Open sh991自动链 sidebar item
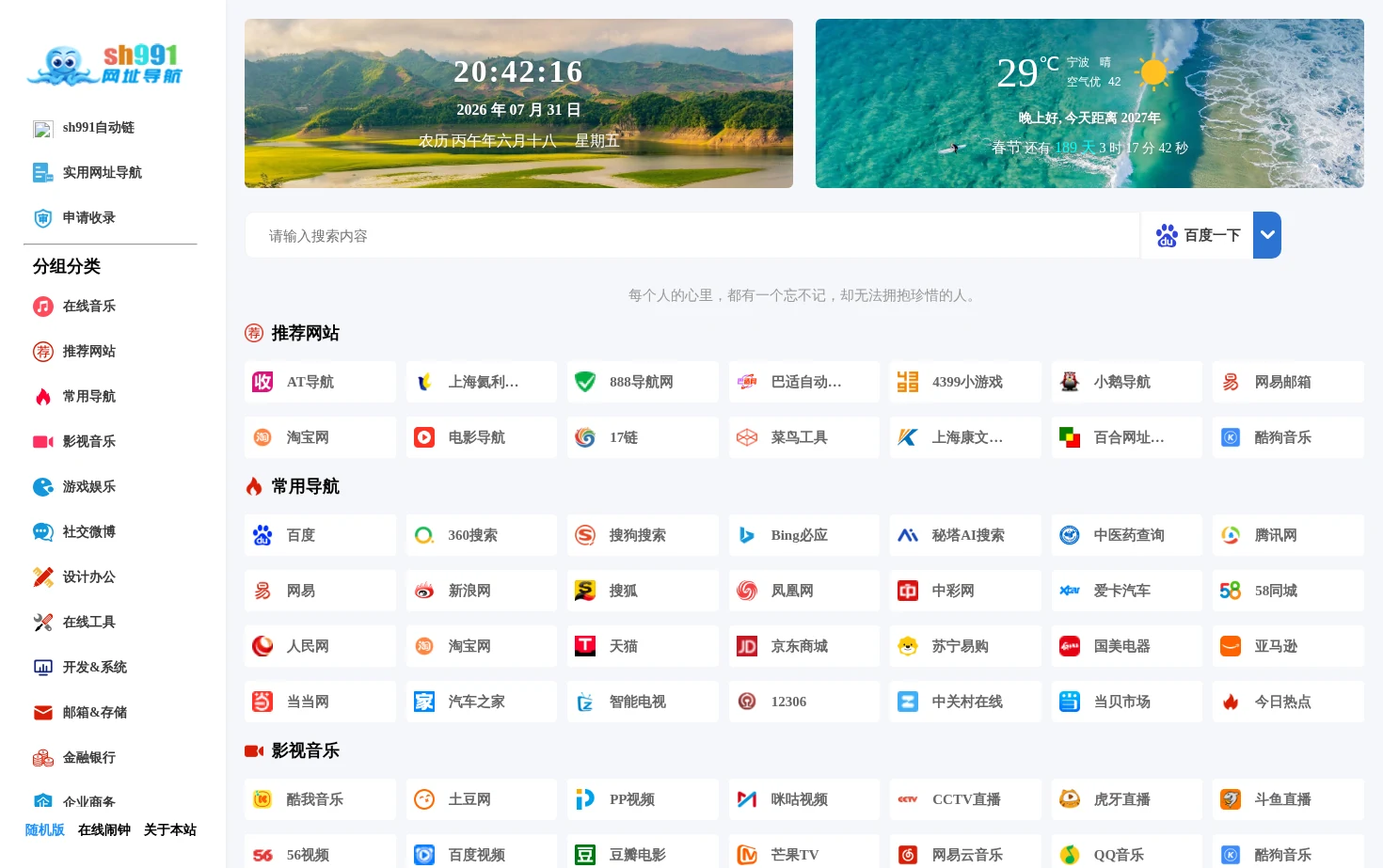The image size is (1383, 868). point(99,128)
